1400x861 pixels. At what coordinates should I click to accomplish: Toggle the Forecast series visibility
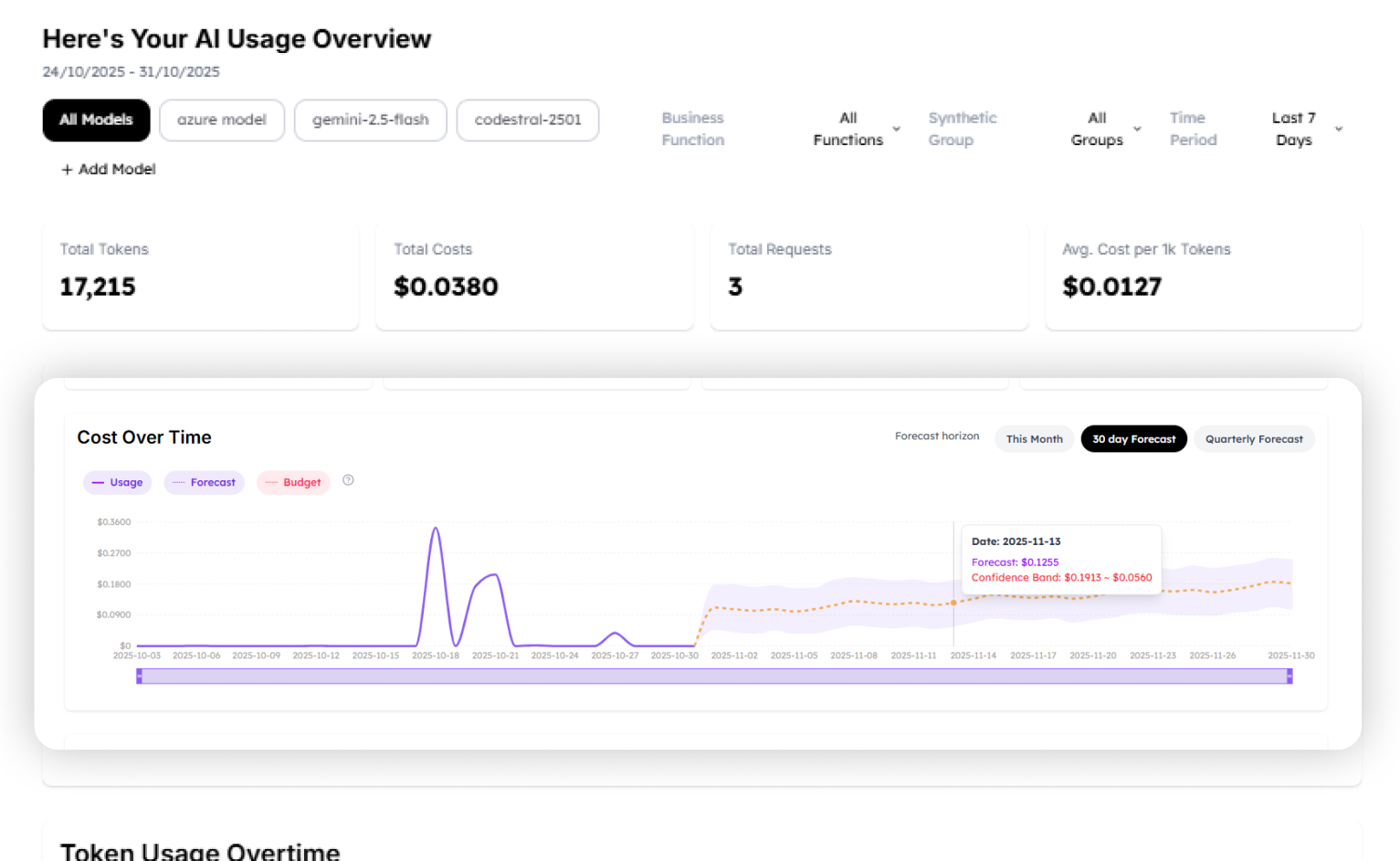click(x=204, y=482)
